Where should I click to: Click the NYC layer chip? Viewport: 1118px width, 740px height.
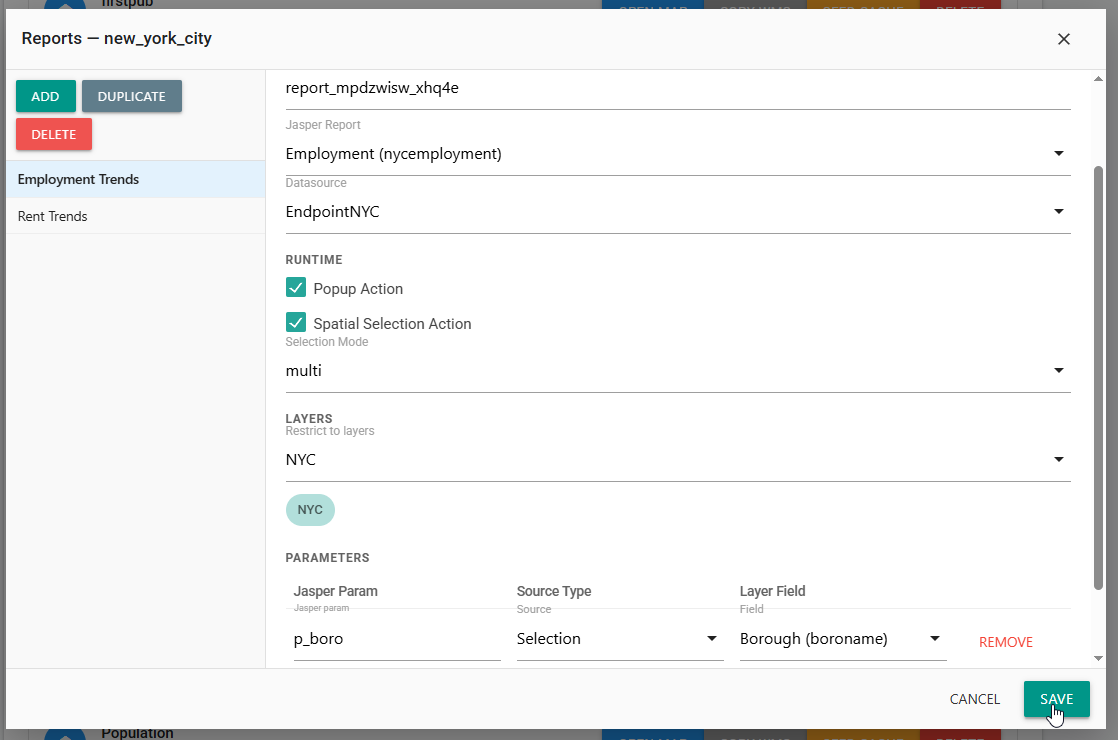pos(310,510)
